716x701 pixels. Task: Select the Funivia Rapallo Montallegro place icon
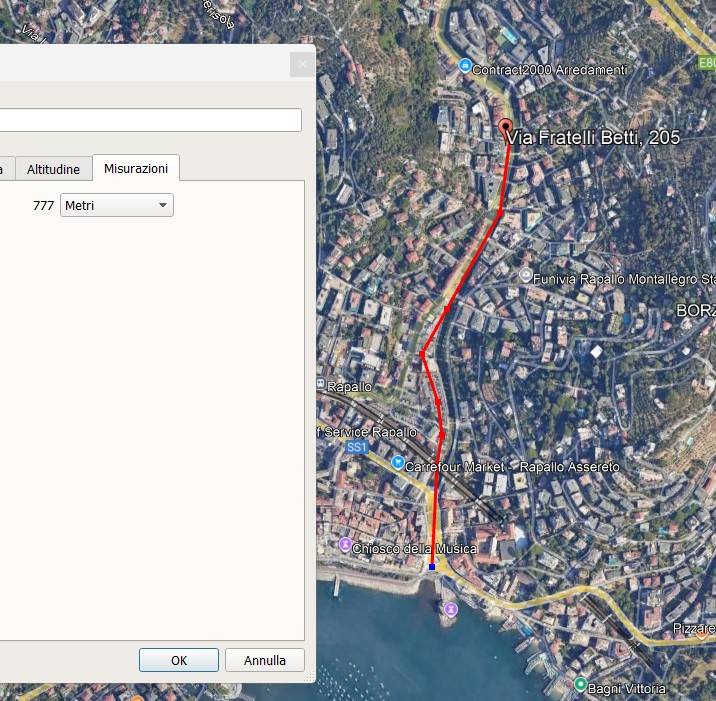526,276
